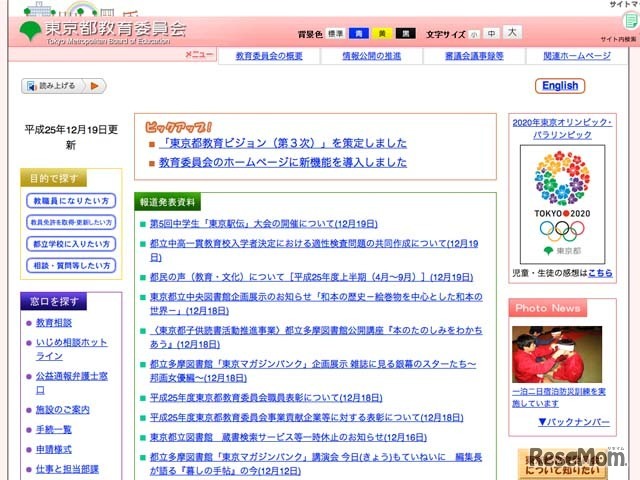Open 東京マガジンバンク講演会 暮しの手帖 link

click(x=316, y=464)
